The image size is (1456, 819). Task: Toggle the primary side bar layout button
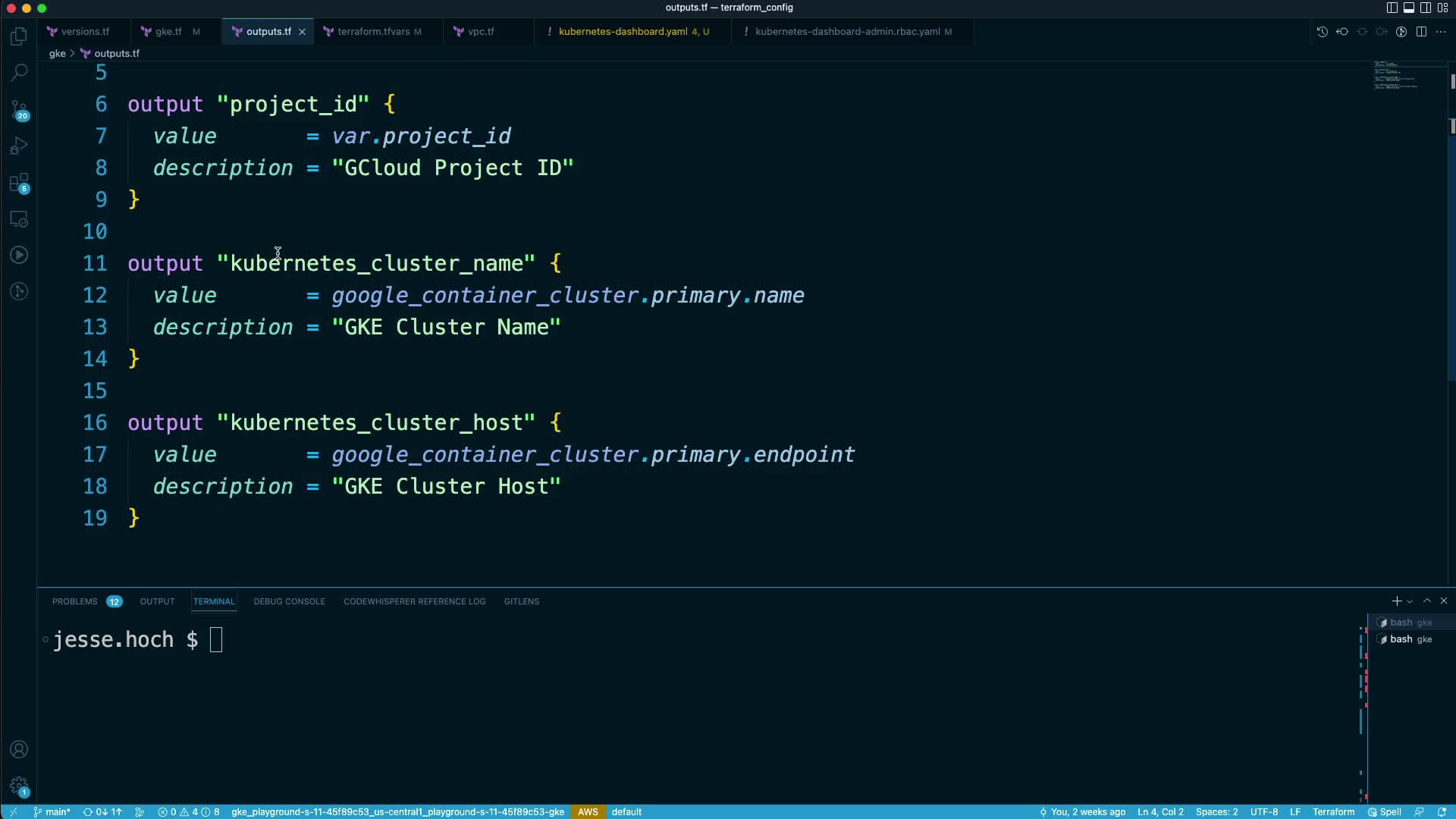click(1392, 8)
